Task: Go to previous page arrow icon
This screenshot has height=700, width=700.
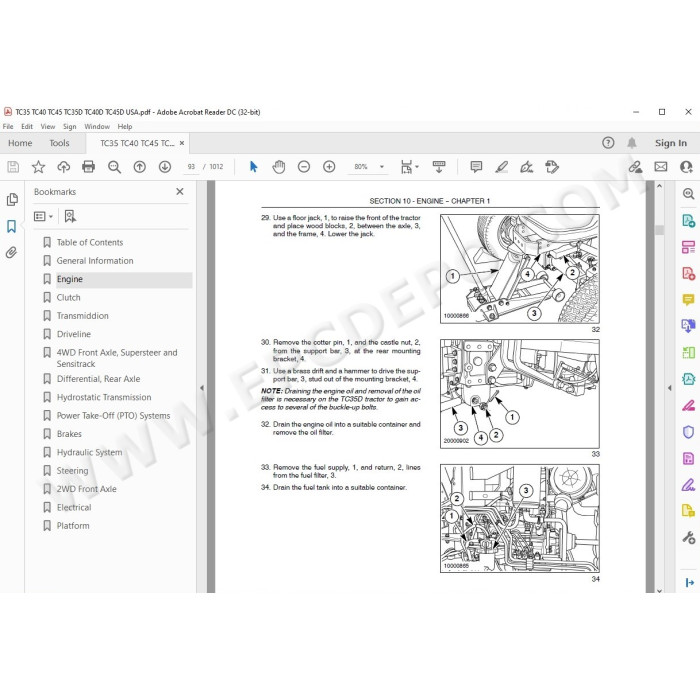Action: tap(140, 167)
